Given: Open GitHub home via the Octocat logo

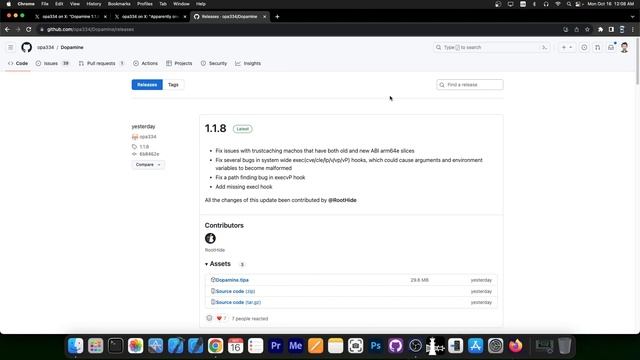Looking at the screenshot, I should click(x=27, y=47).
